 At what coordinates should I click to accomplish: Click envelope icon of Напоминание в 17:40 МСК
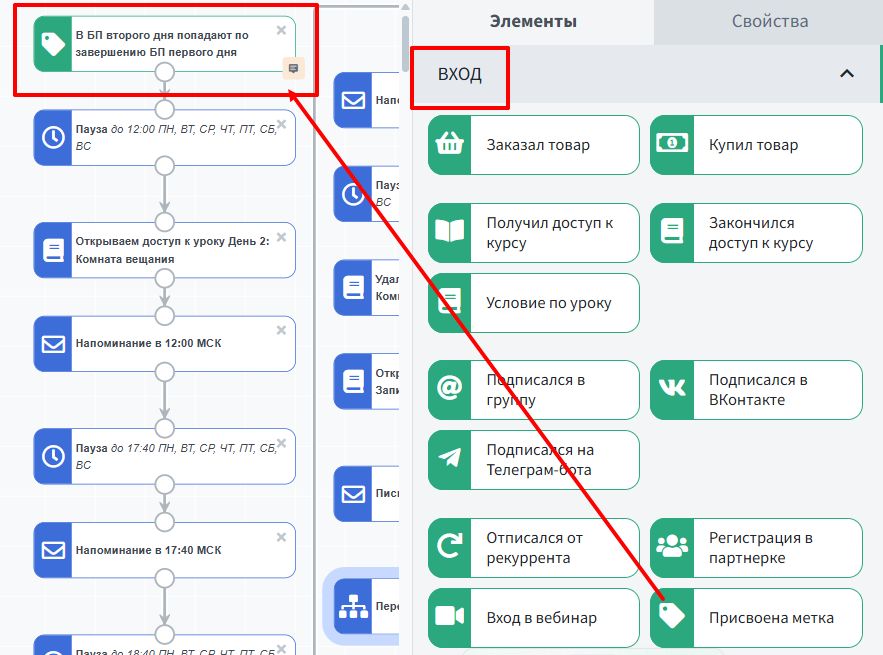[x=53, y=550]
